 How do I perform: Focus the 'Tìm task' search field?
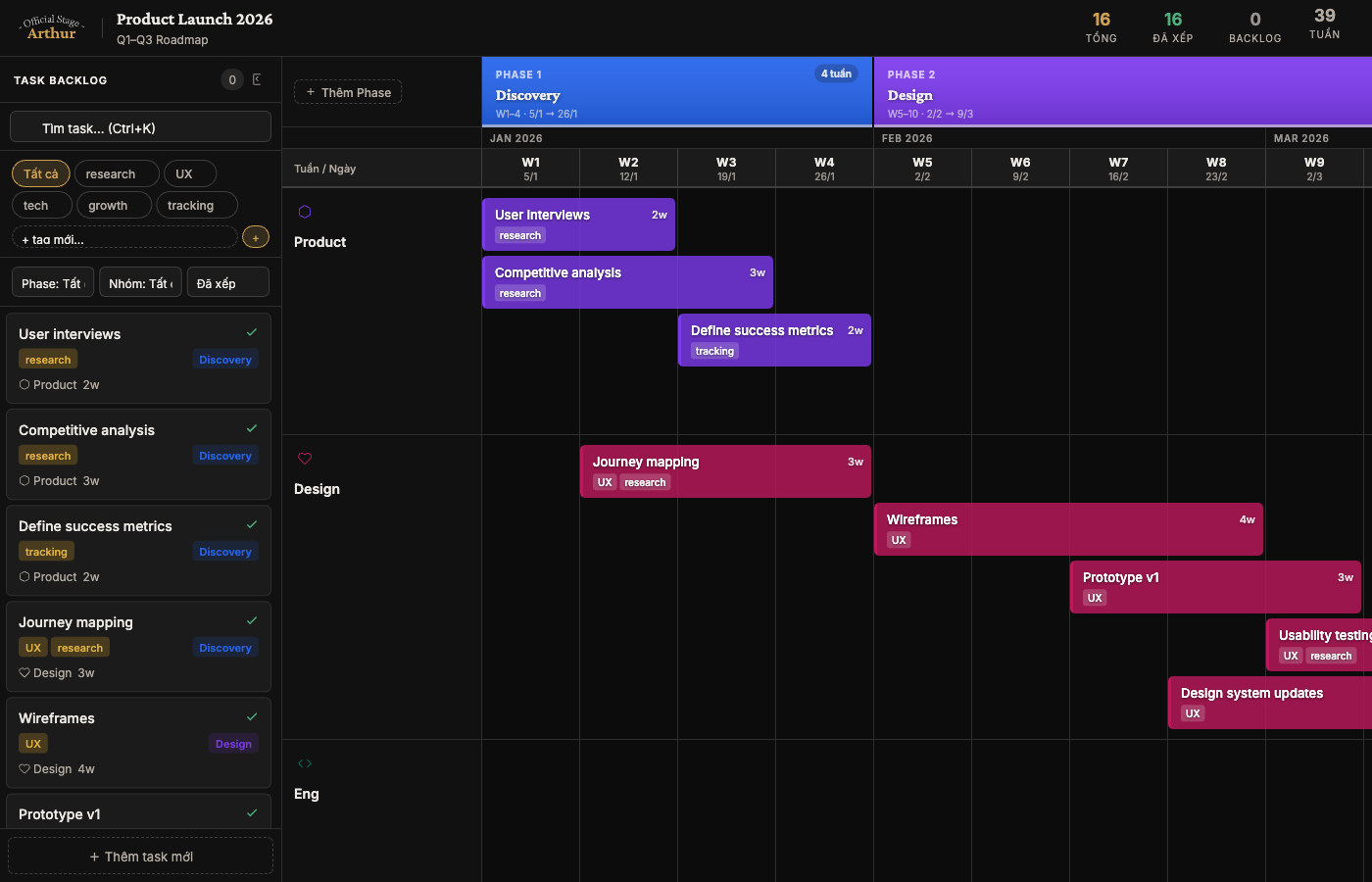[140, 126]
